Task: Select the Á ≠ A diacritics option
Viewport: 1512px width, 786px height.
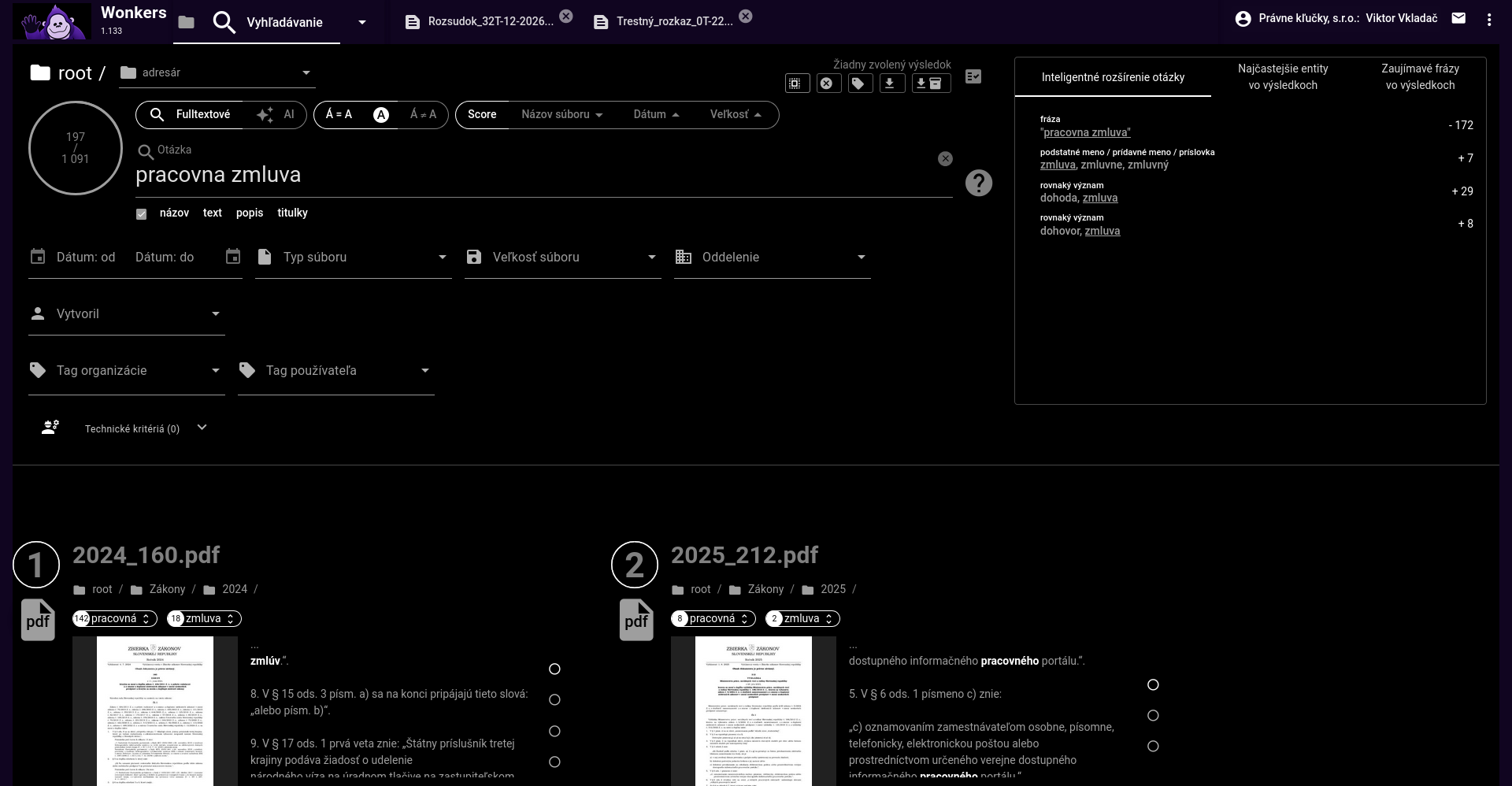Action: (x=423, y=115)
